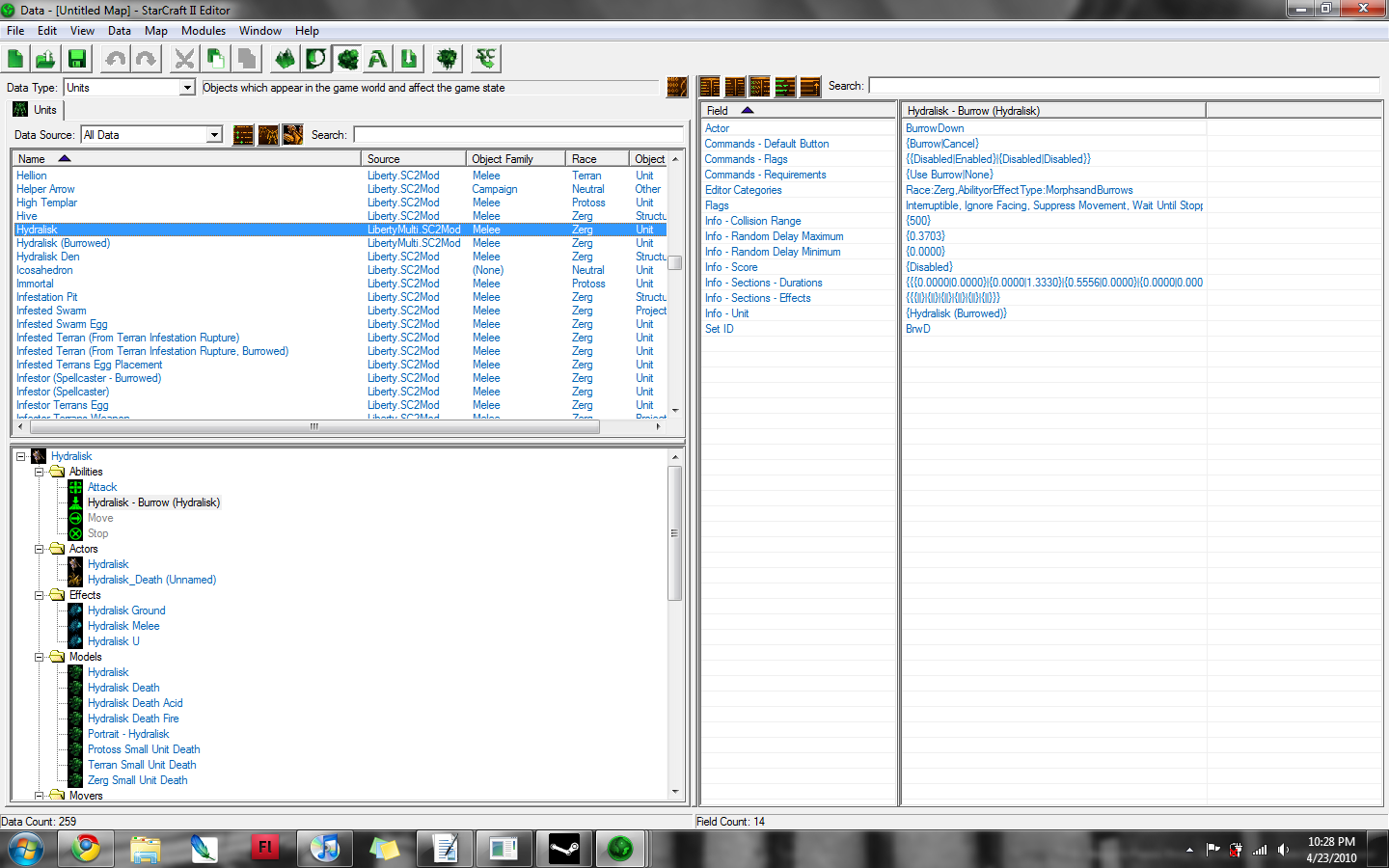Open the Data Source dropdown

click(x=214, y=135)
